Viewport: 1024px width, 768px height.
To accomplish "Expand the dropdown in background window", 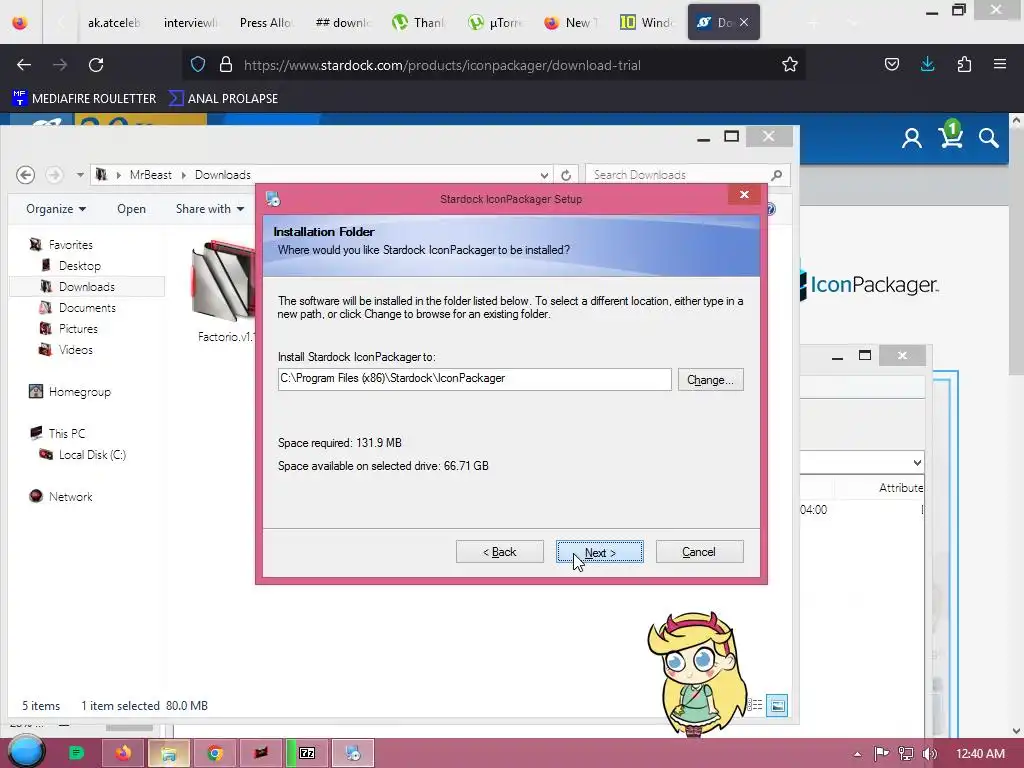I will pos(917,462).
